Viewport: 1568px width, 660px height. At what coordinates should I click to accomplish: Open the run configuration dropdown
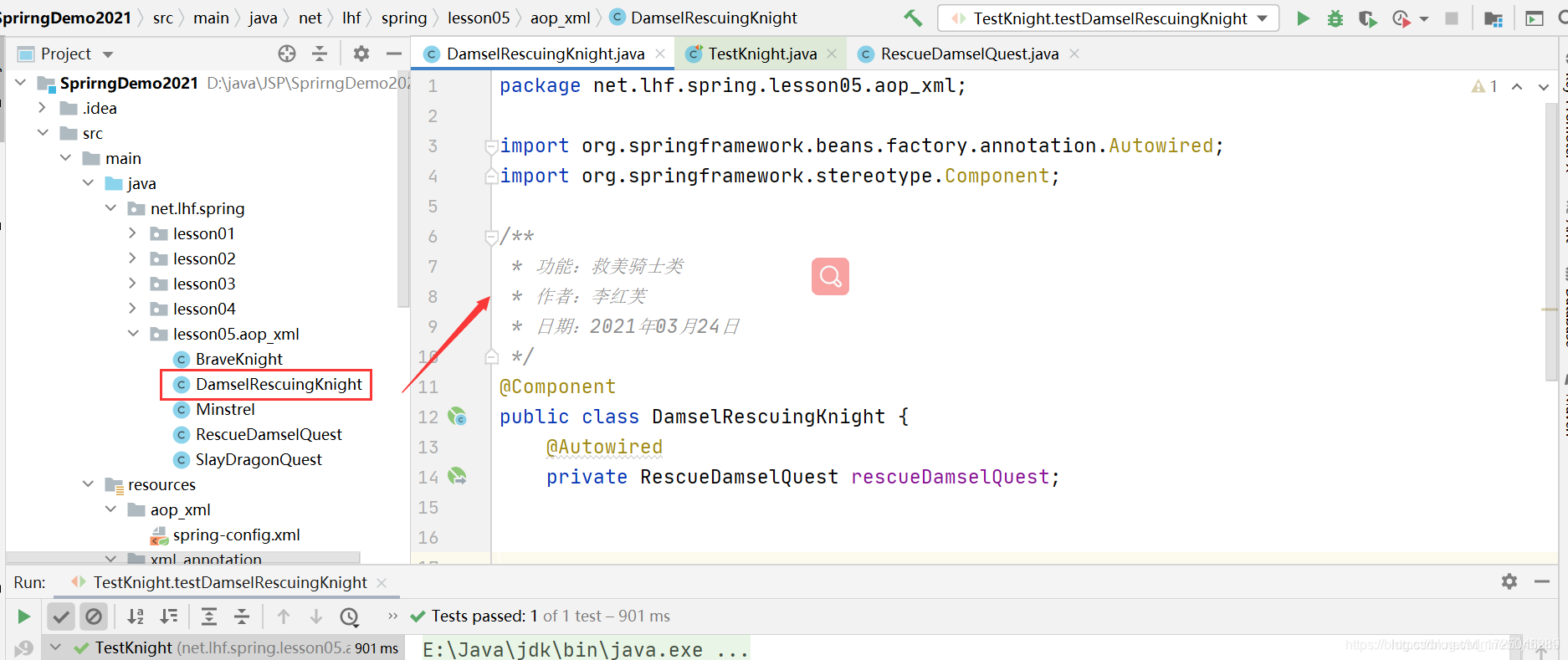point(1108,18)
